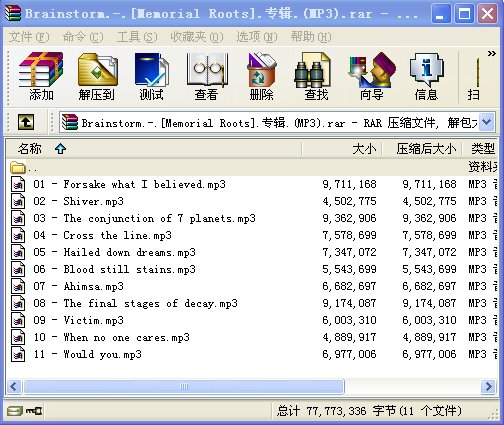Viewport: 504px width, 425px height.
Task: Run the 测试 (Test) archive tool
Action: [151, 76]
